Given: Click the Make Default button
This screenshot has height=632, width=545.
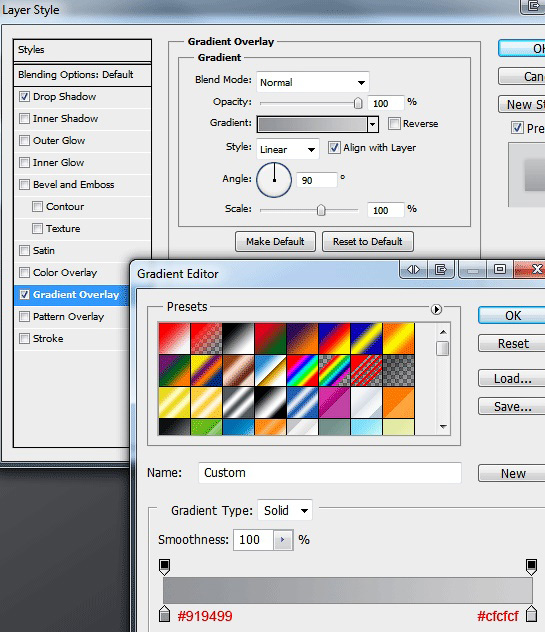Looking at the screenshot, I should pyautogui.click(x=275, y=241).
